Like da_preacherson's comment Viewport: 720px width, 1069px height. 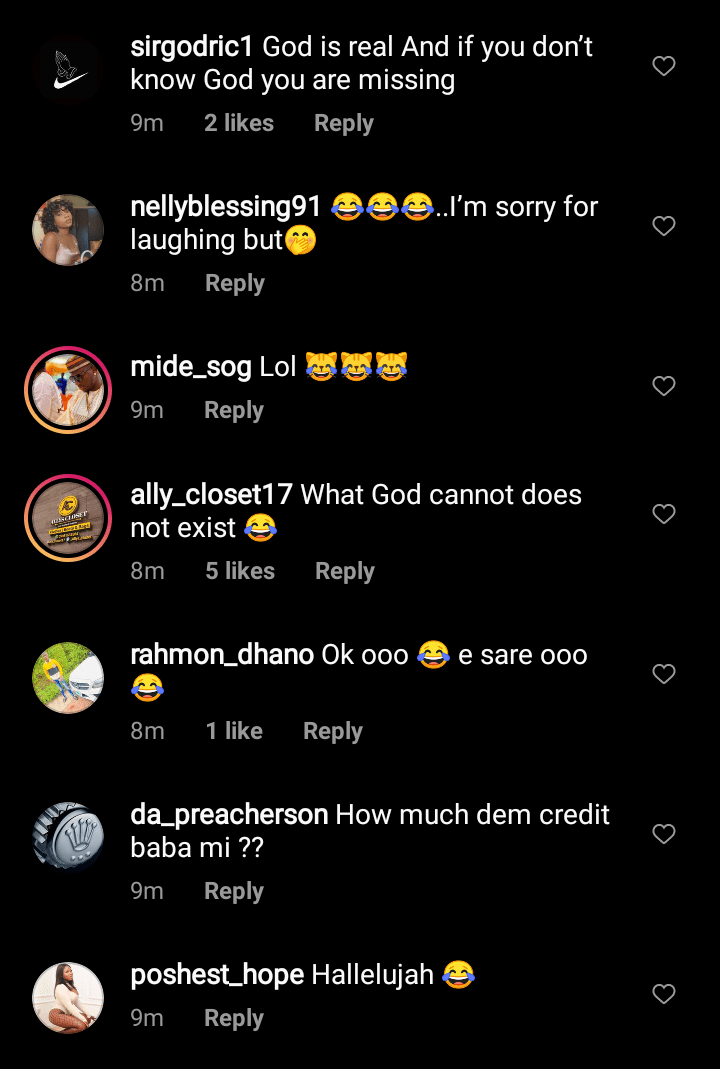(664, 834)
